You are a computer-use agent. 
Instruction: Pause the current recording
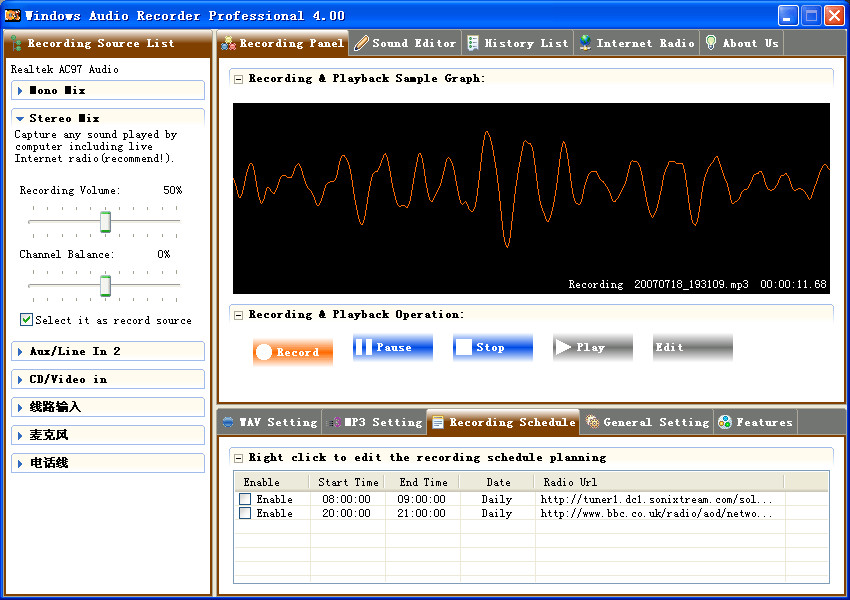(393, 347)
